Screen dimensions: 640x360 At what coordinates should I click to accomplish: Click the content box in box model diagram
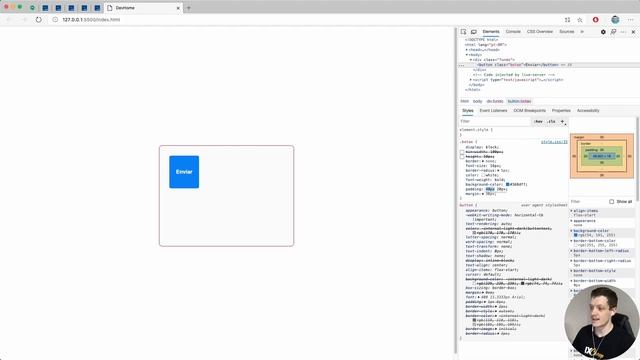click(602, 156)
